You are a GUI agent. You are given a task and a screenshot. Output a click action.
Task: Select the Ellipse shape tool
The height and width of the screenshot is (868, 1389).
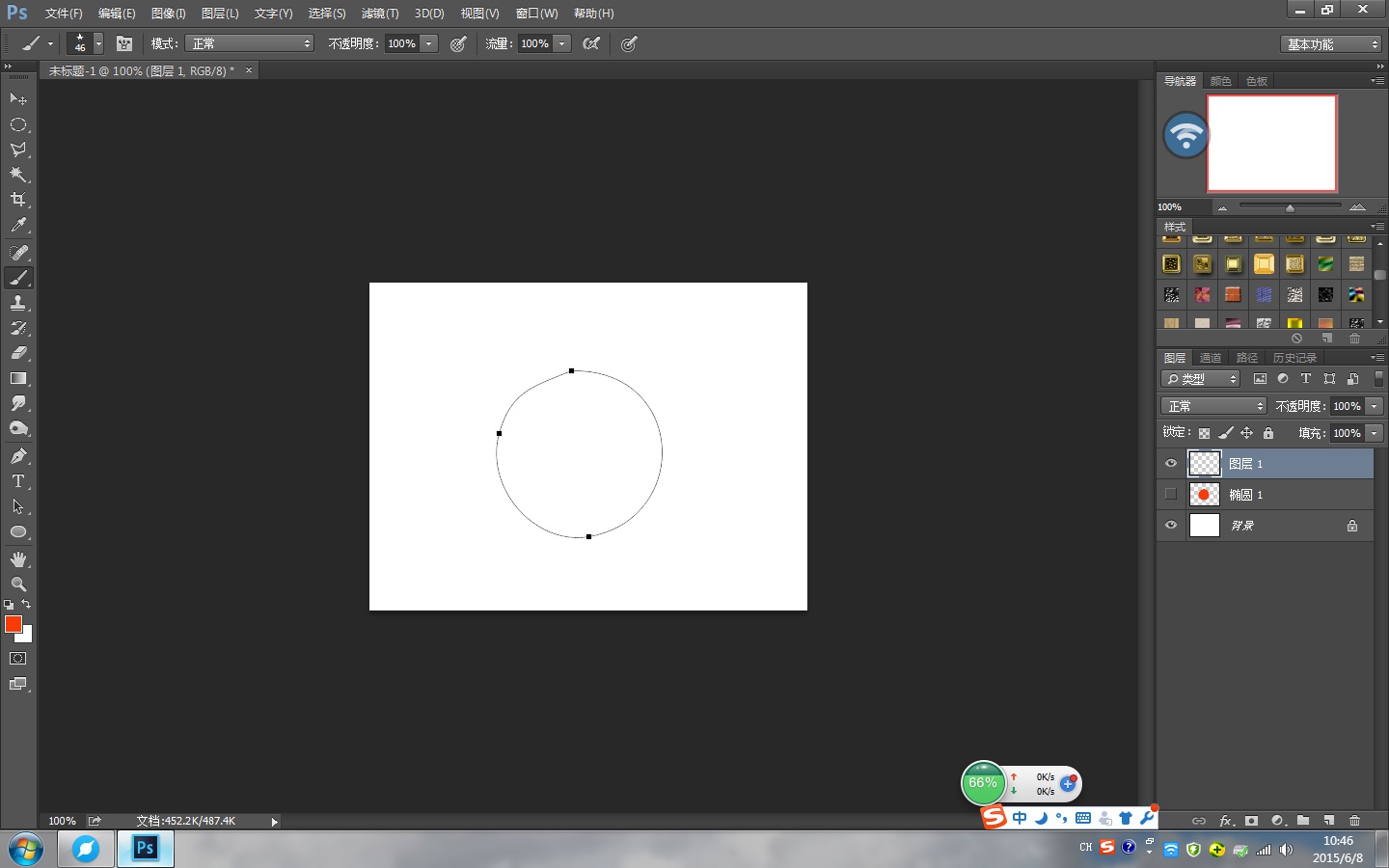18,531
